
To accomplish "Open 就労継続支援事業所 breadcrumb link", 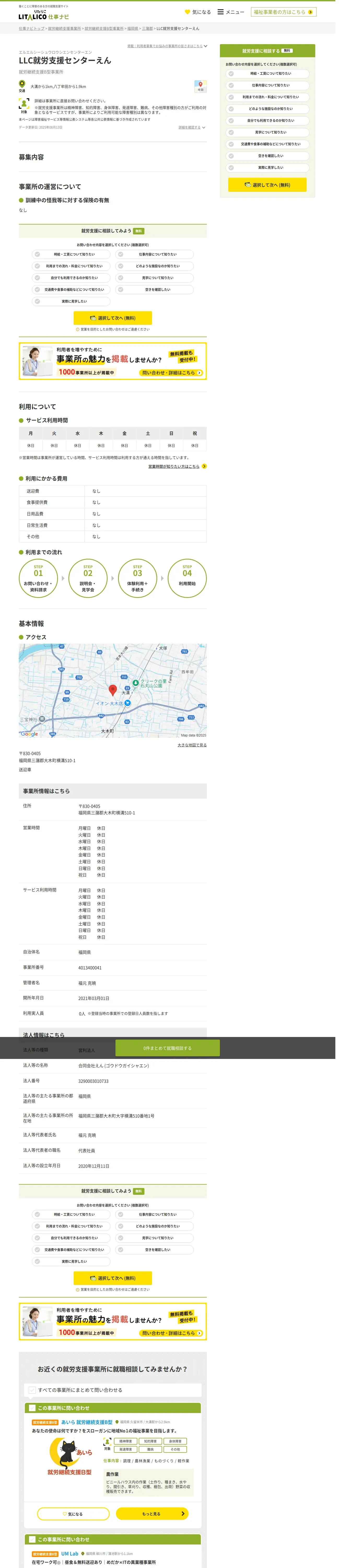I will (65, 28).
